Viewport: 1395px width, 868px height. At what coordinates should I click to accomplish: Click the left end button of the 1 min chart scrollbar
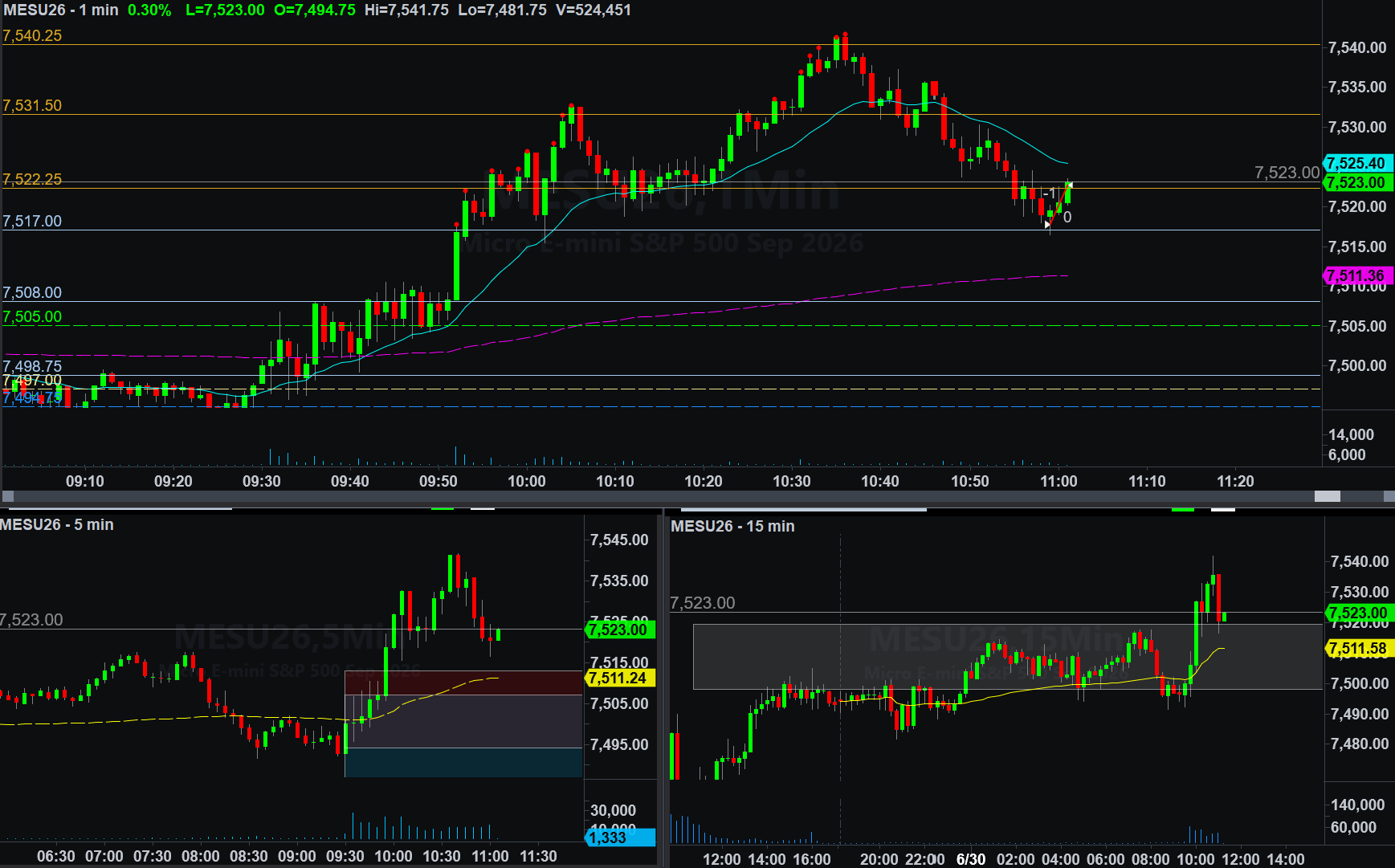click(x=7, y=496)
